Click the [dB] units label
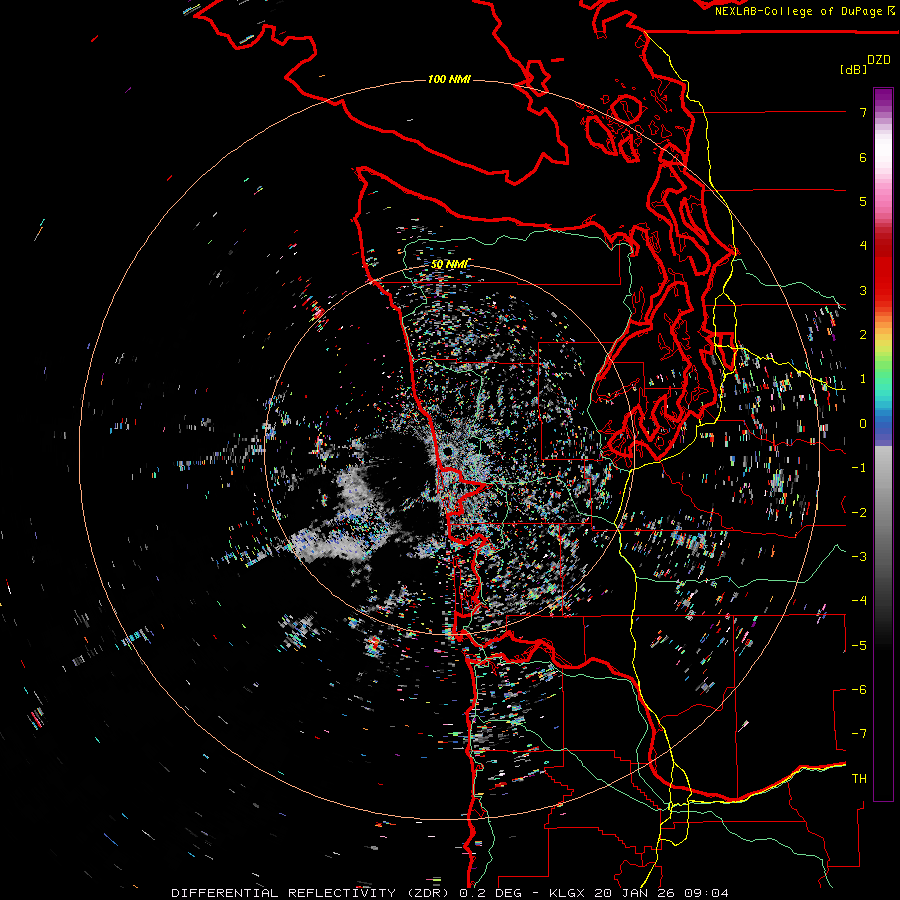The height and width of the screenshot is (900, 900). pos(853,69)
